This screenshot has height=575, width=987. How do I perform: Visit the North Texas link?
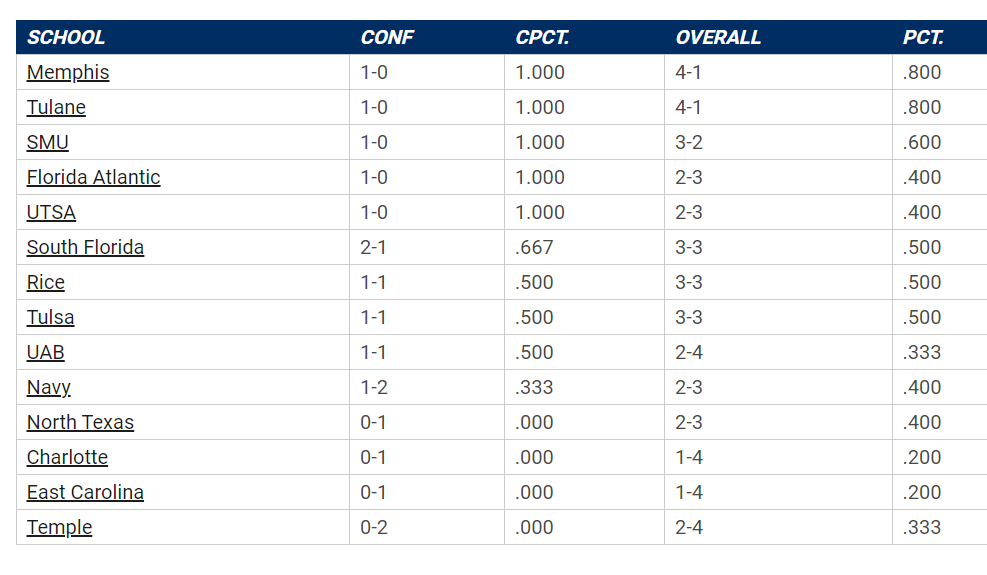[80, 423]
